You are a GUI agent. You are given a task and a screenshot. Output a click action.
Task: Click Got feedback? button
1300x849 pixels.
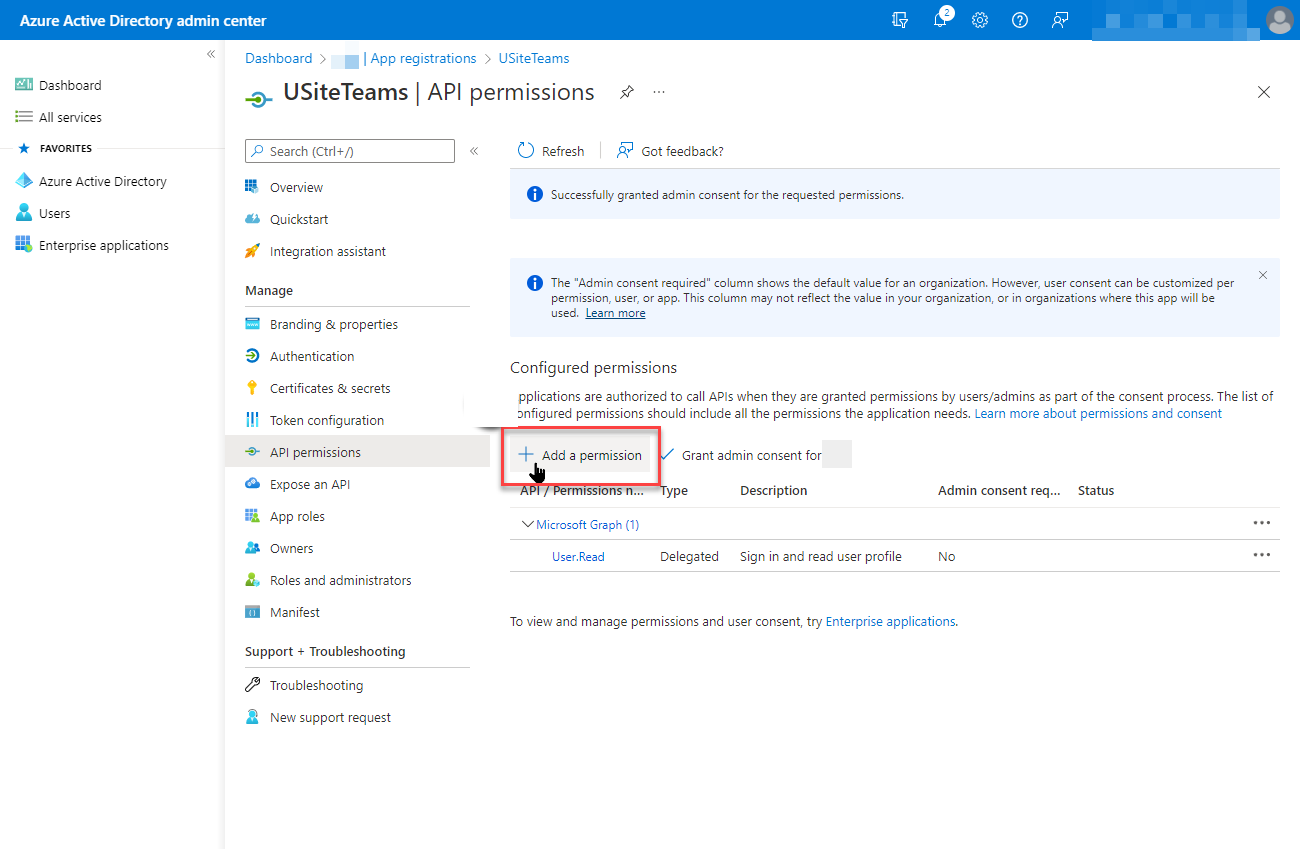click(670, 151)
